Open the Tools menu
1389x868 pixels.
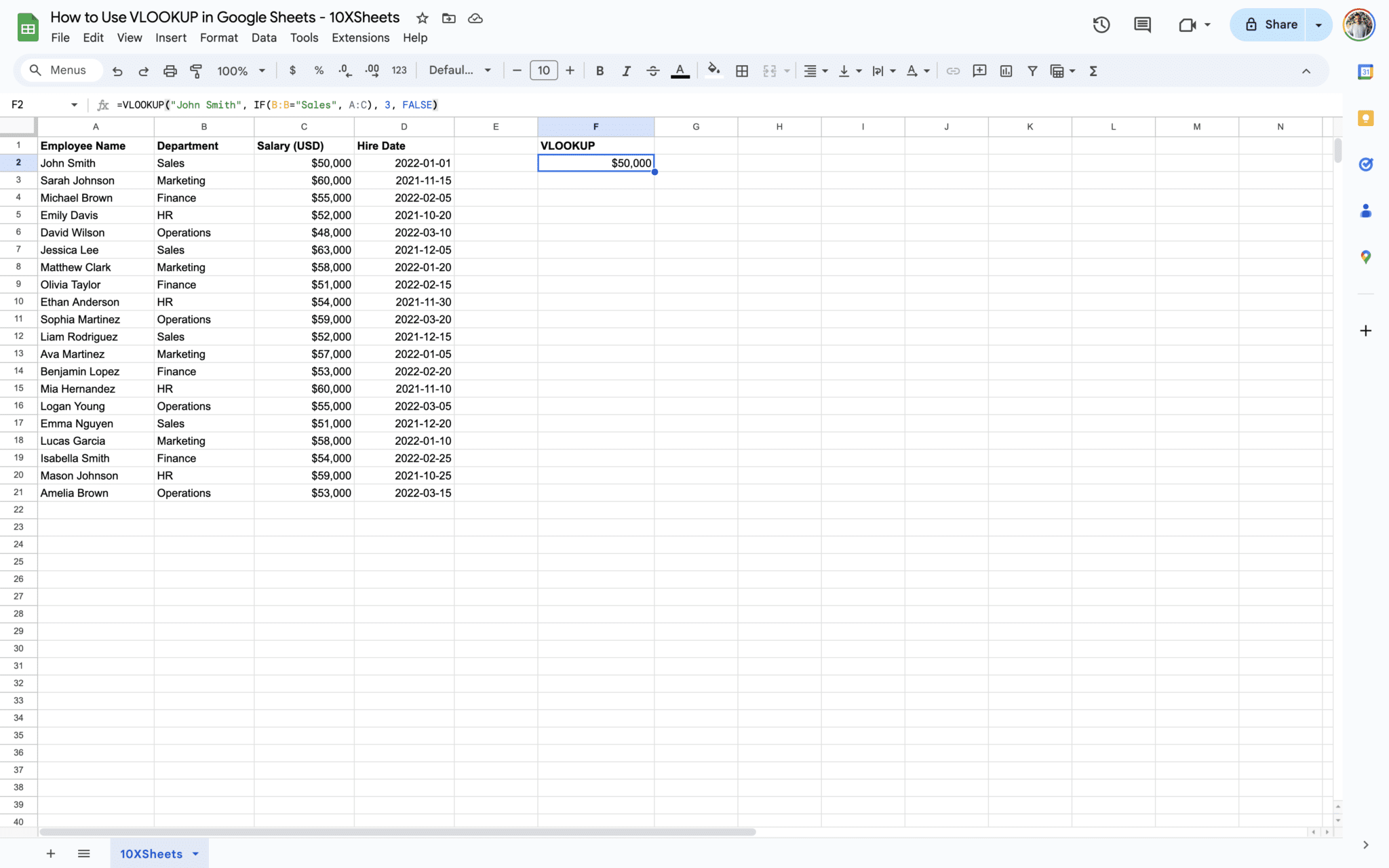304,38
